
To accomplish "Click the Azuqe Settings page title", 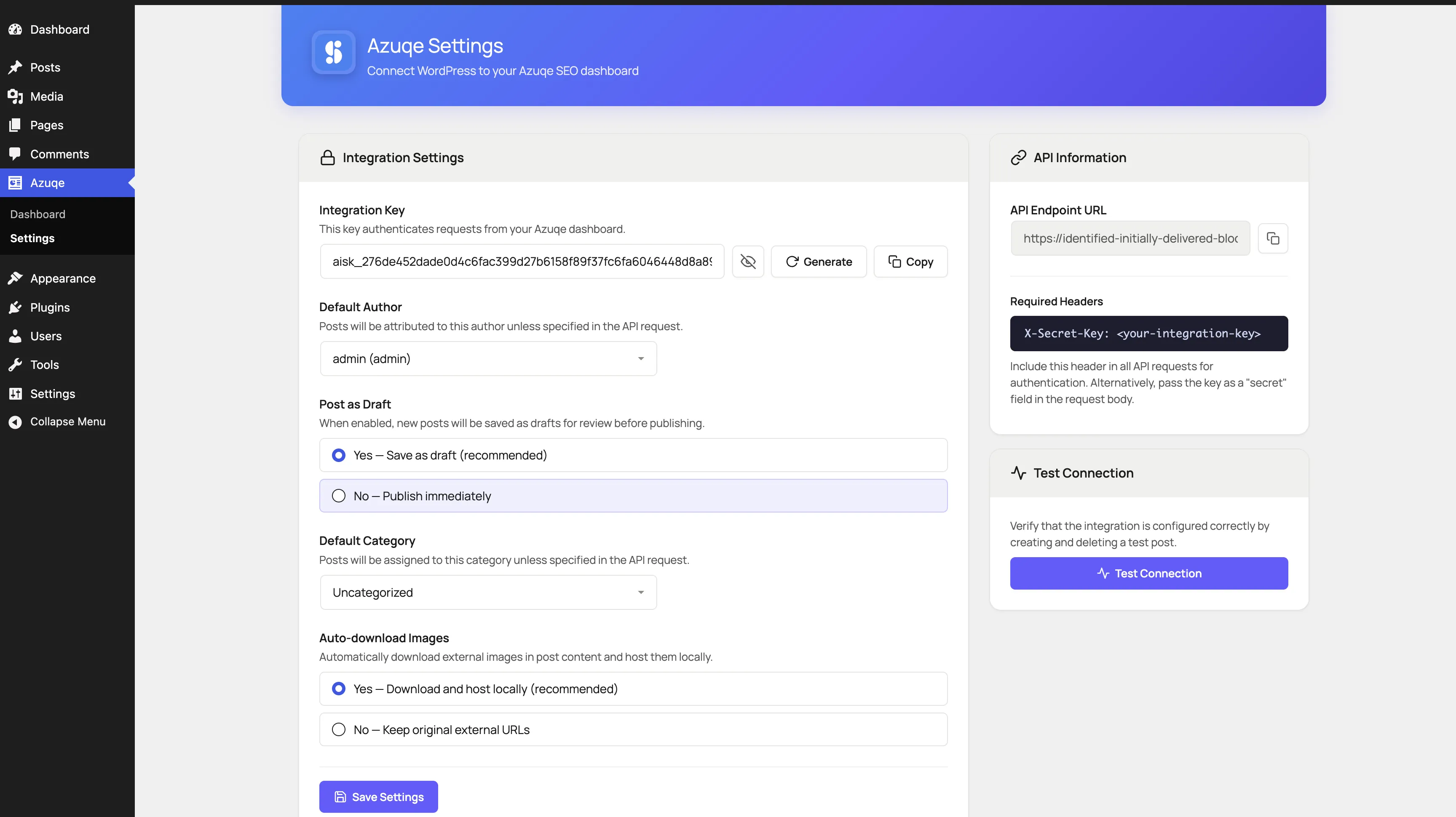I will pyautogui.click(x=435, y=46).
